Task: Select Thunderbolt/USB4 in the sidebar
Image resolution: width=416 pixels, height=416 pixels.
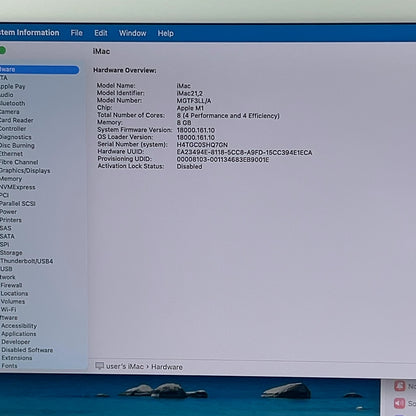Action: point(26,261)
